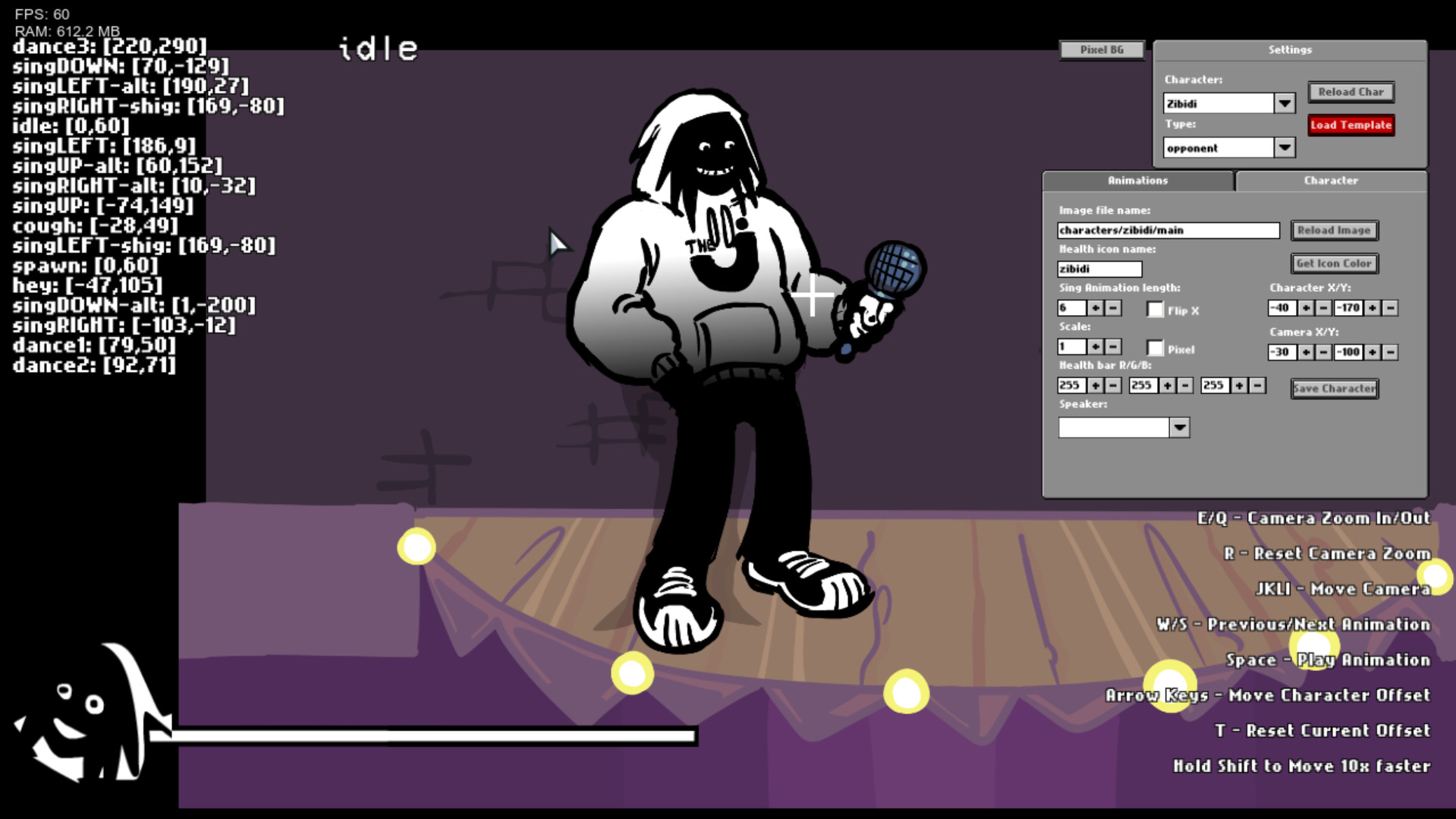Click the Save Character button
The width and height of the screenshot is (1456, 819).
(1334, 389)
